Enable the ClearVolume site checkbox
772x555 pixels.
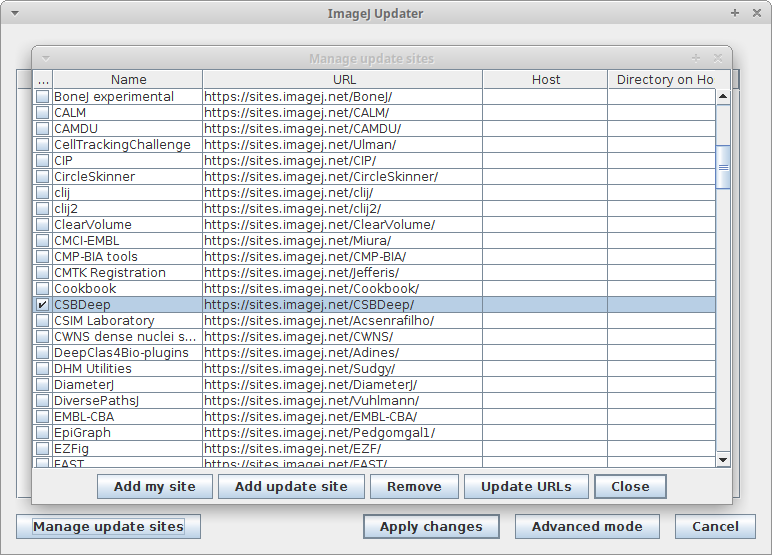click(42, 225)
